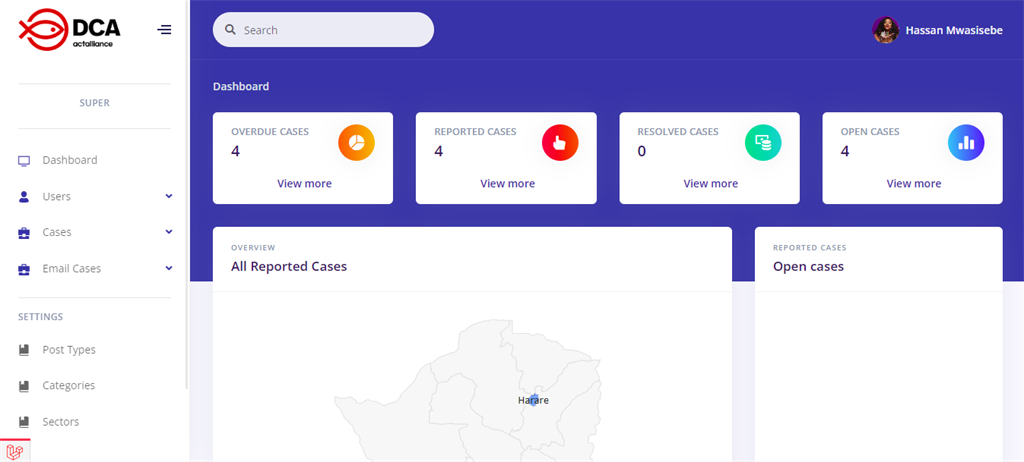Viewport: 1024px width, 462px height.
Task: Click the SUPER role label
Action: (95, 103)
